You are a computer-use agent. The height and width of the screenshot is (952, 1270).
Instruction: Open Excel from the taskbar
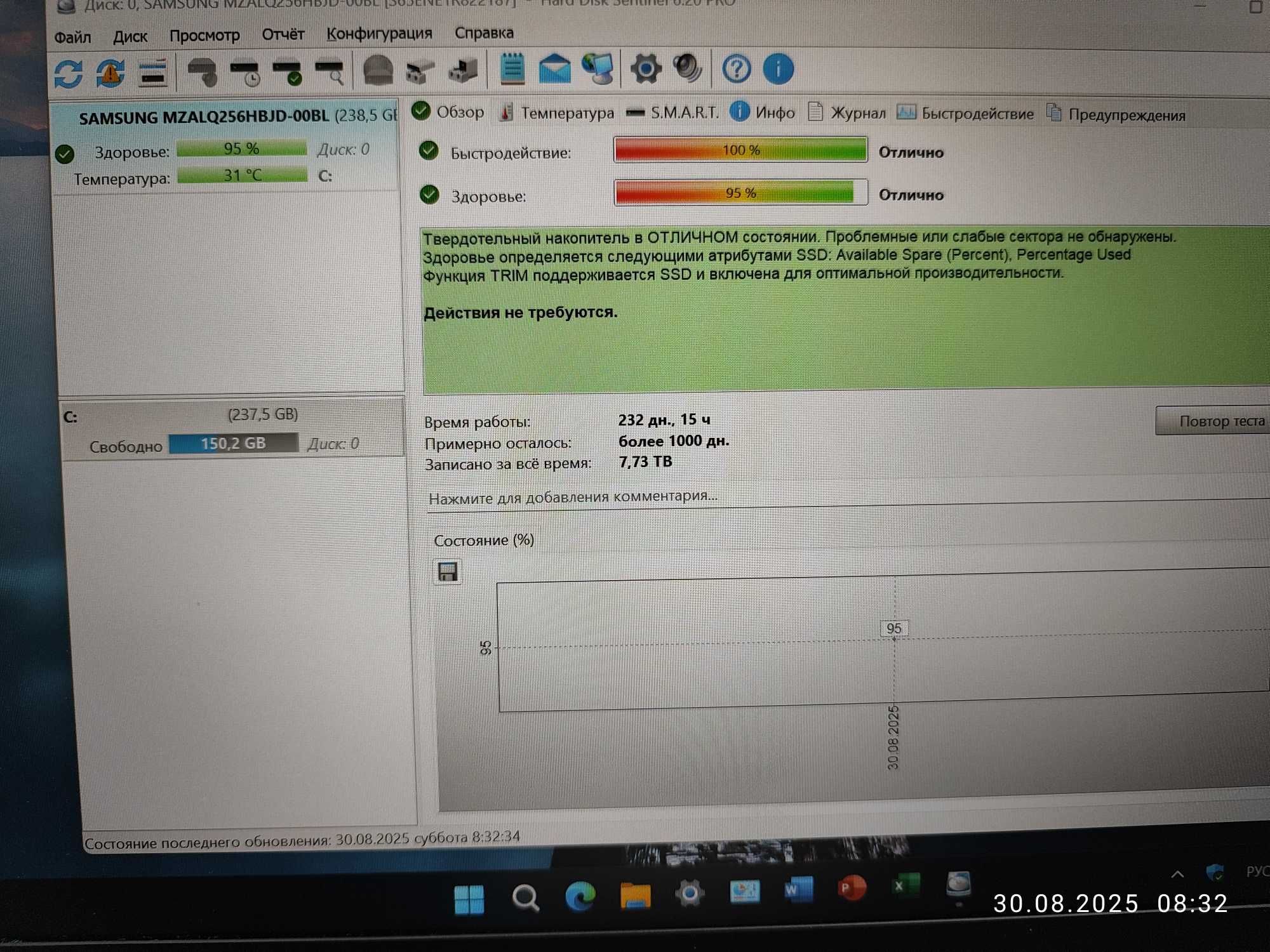pyautogui.click(x=906, y=885)
